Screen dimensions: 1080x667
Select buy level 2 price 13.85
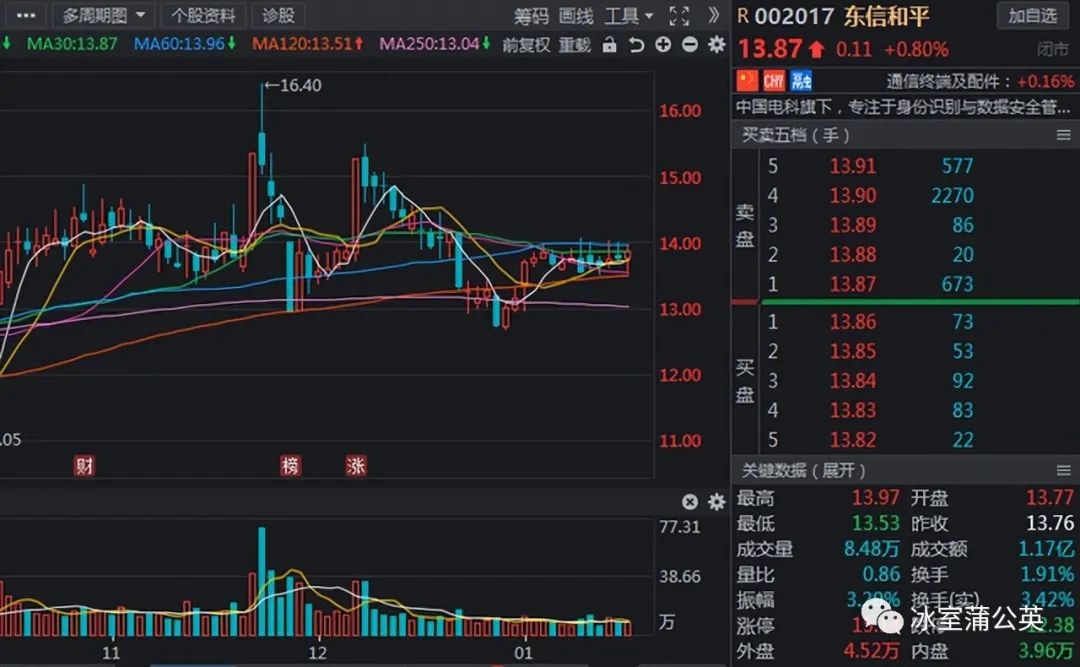click(x=853, y=351)
